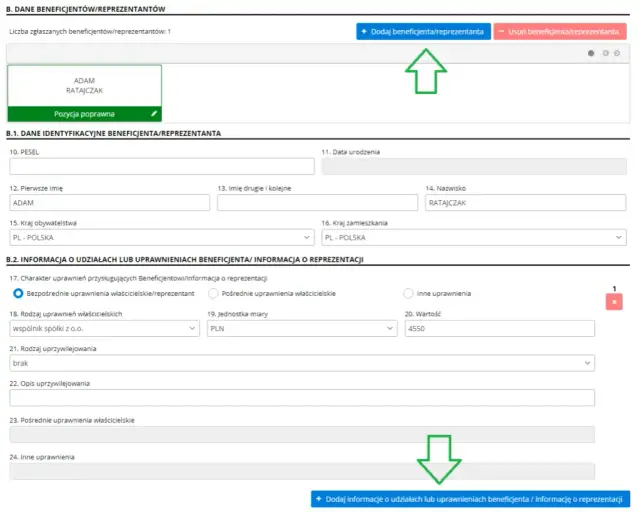
Task: Click into the PESEL input field
Action: (x=162, y=167)
